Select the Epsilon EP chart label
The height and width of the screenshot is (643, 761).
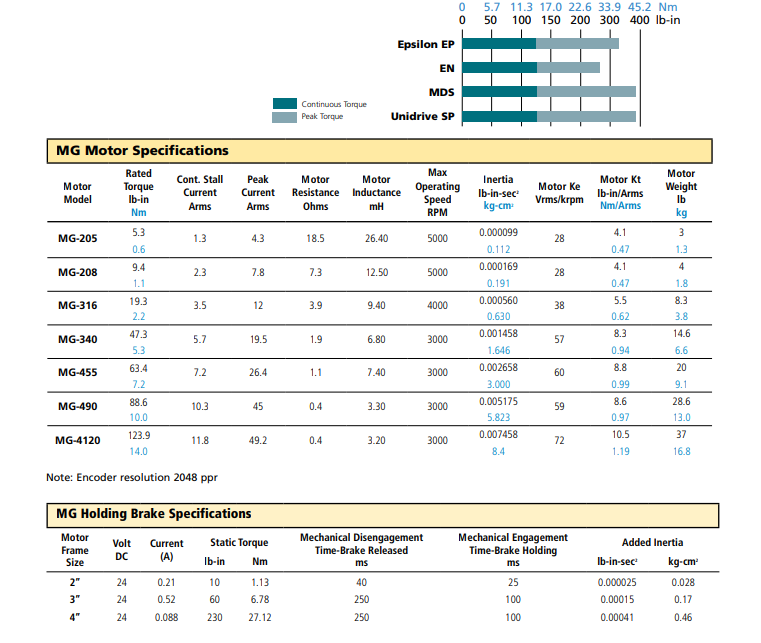[x=426, y=44]
